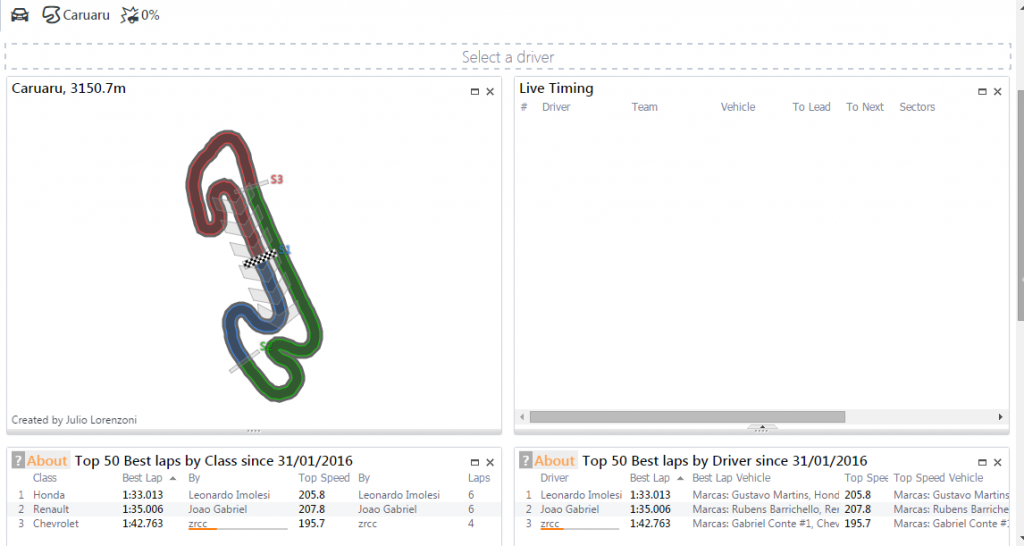Image resolution: width=1024 pixels, height=546 pixels.
Task: Click the To Lead column header
Action: pos(811,107)
